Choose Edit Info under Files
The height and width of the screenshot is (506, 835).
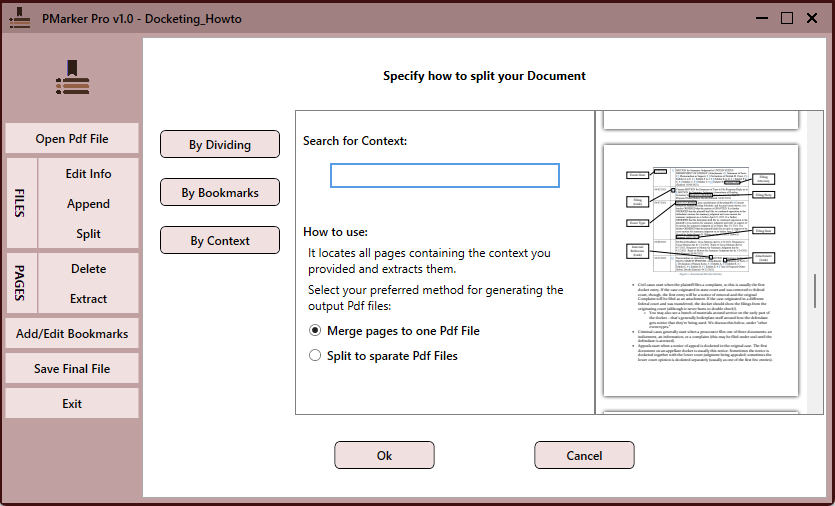[88, 174]
